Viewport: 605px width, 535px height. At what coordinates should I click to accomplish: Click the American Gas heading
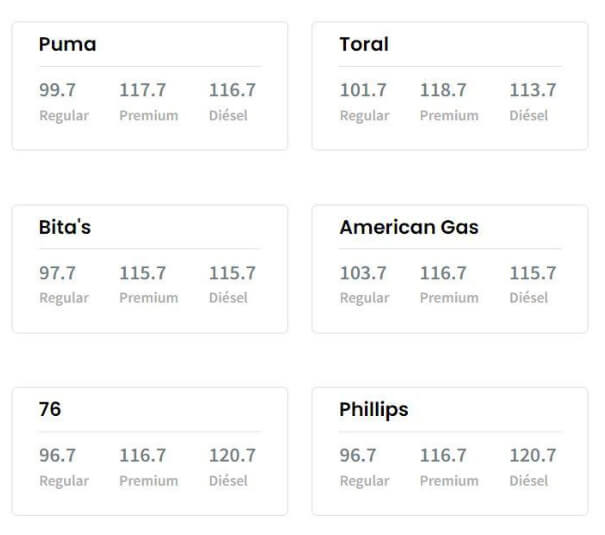409,227
